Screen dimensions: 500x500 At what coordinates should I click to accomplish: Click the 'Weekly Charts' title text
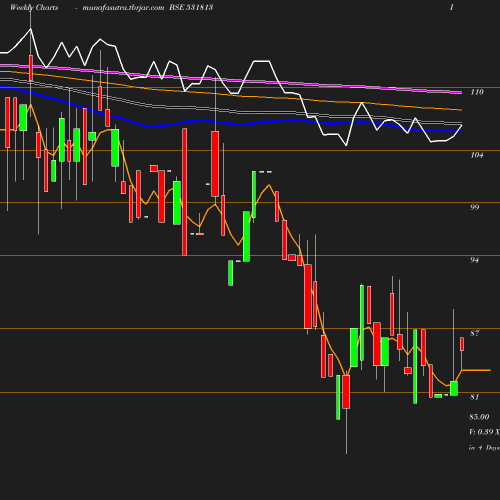click(34, 7)
